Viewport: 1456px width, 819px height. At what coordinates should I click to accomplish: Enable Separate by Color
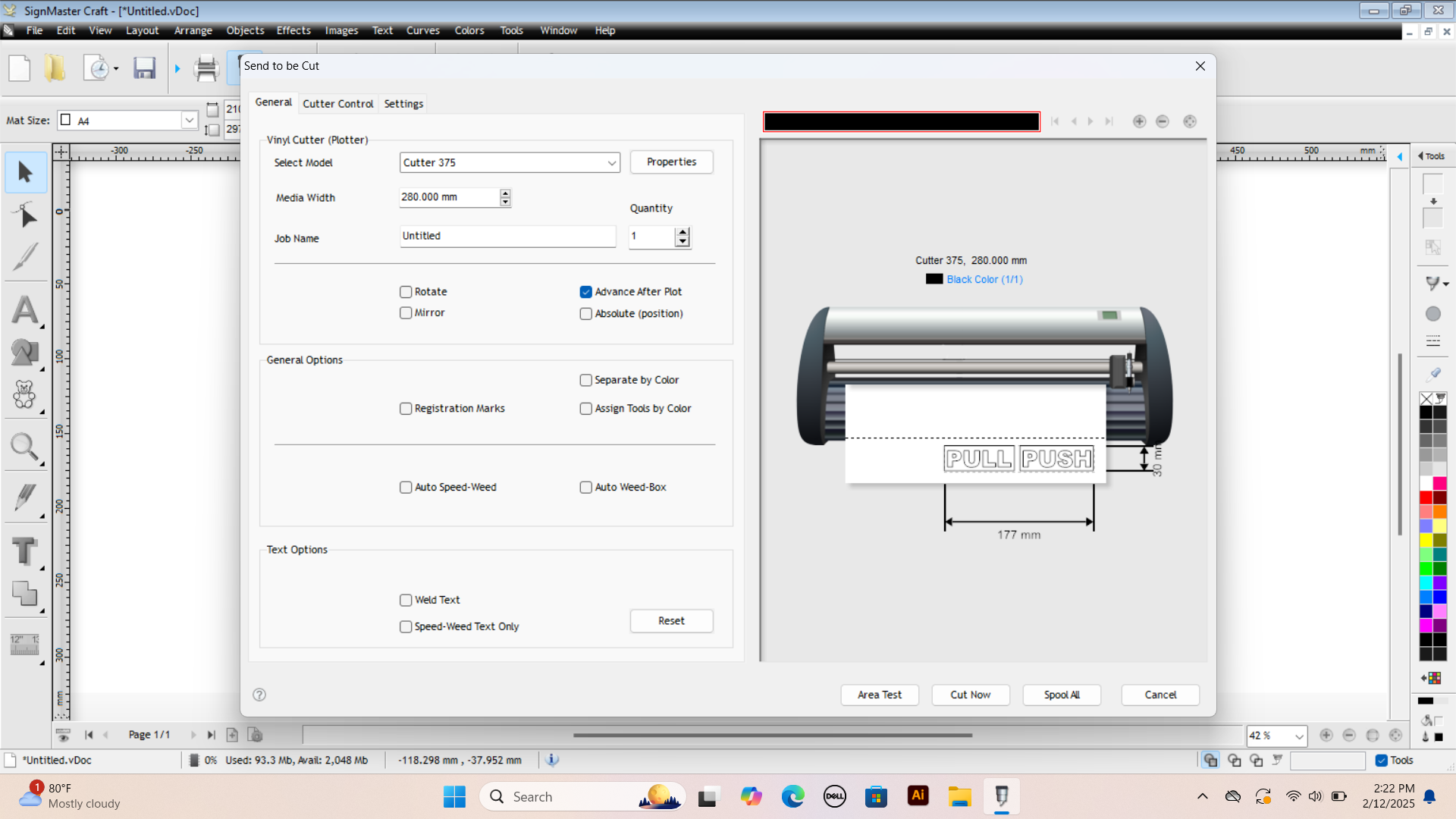click(x=585, y=381)
